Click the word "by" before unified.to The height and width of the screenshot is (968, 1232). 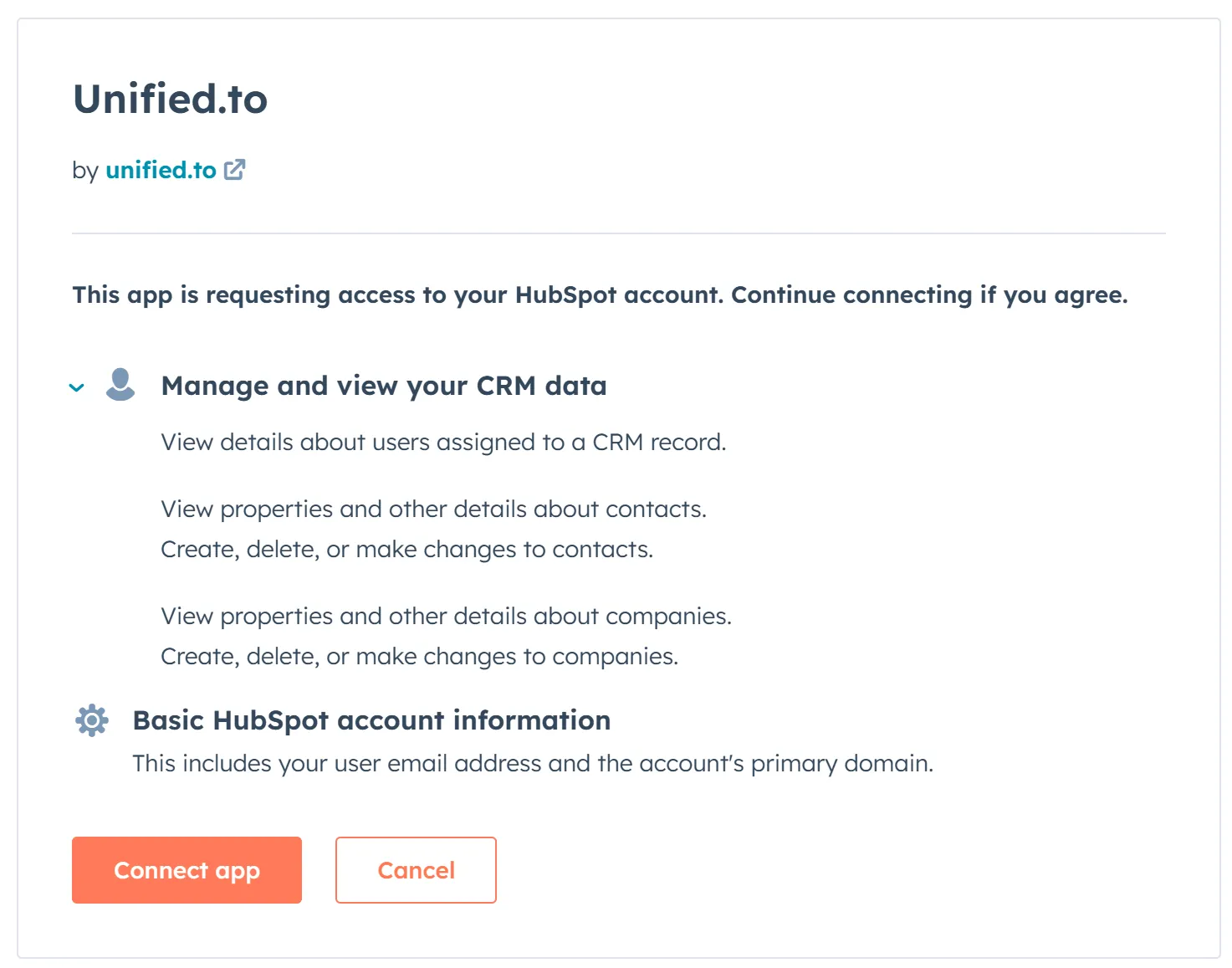coord(85,171)
